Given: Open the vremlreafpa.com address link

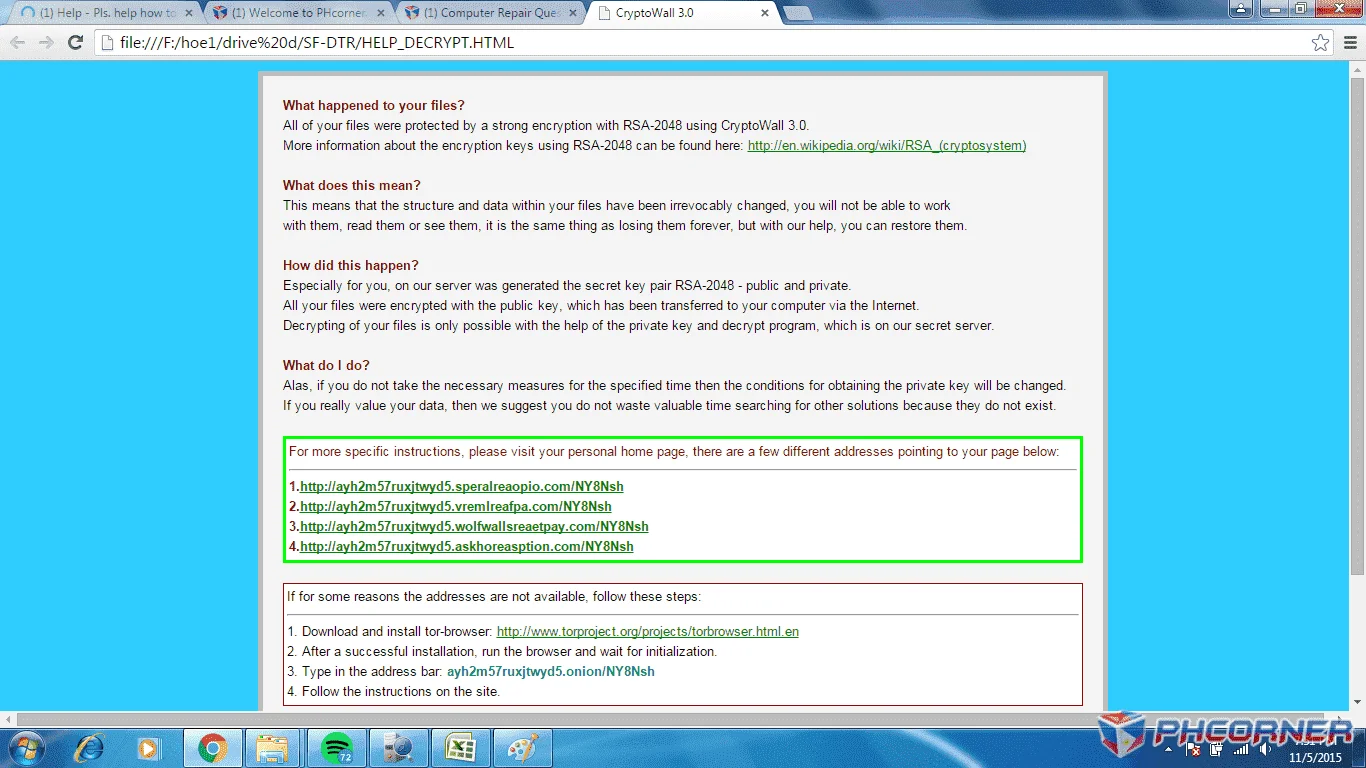Looking at the screenshot, I should [456, 507].
